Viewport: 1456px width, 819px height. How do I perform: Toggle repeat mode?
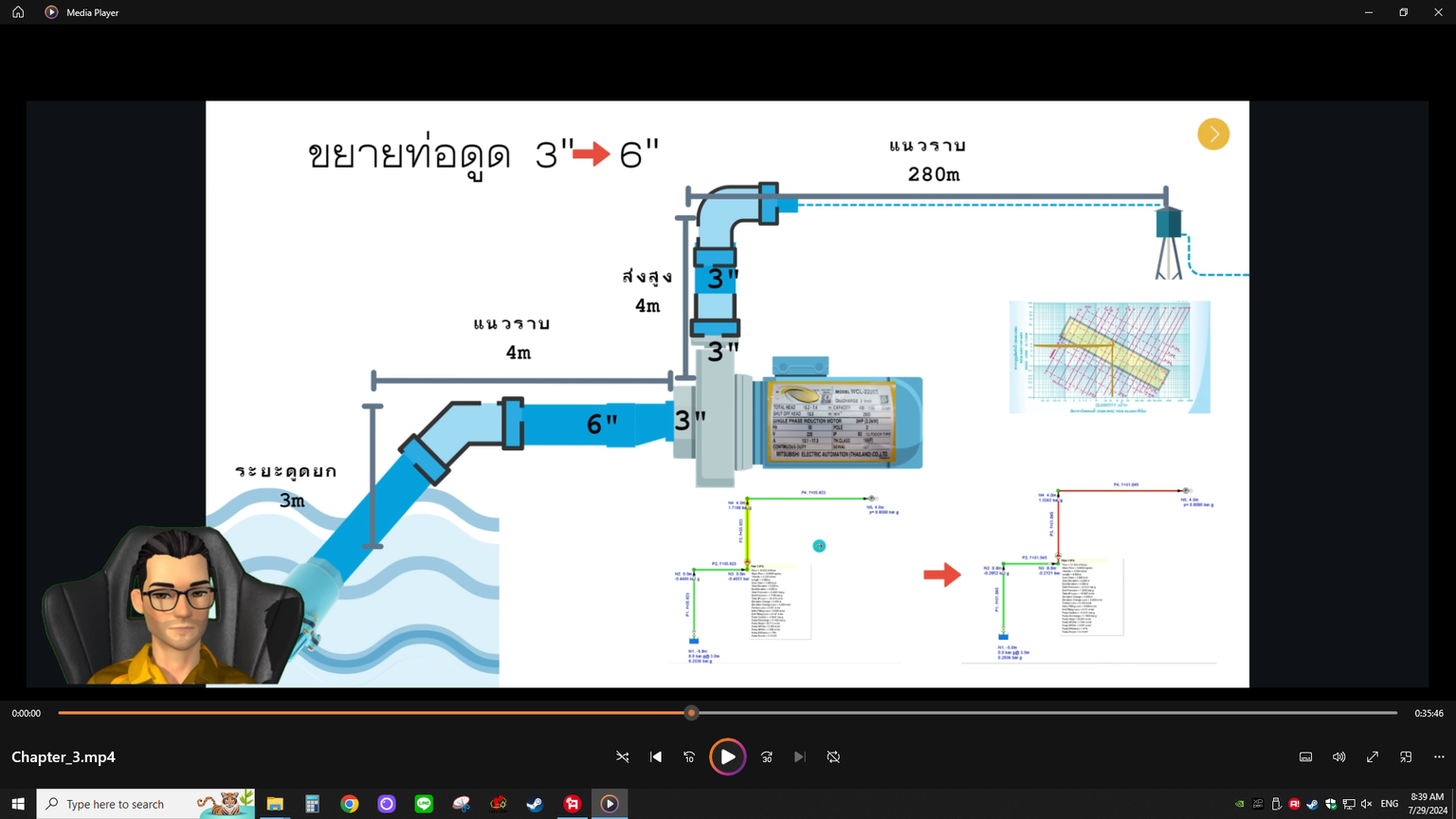point(833,756)
